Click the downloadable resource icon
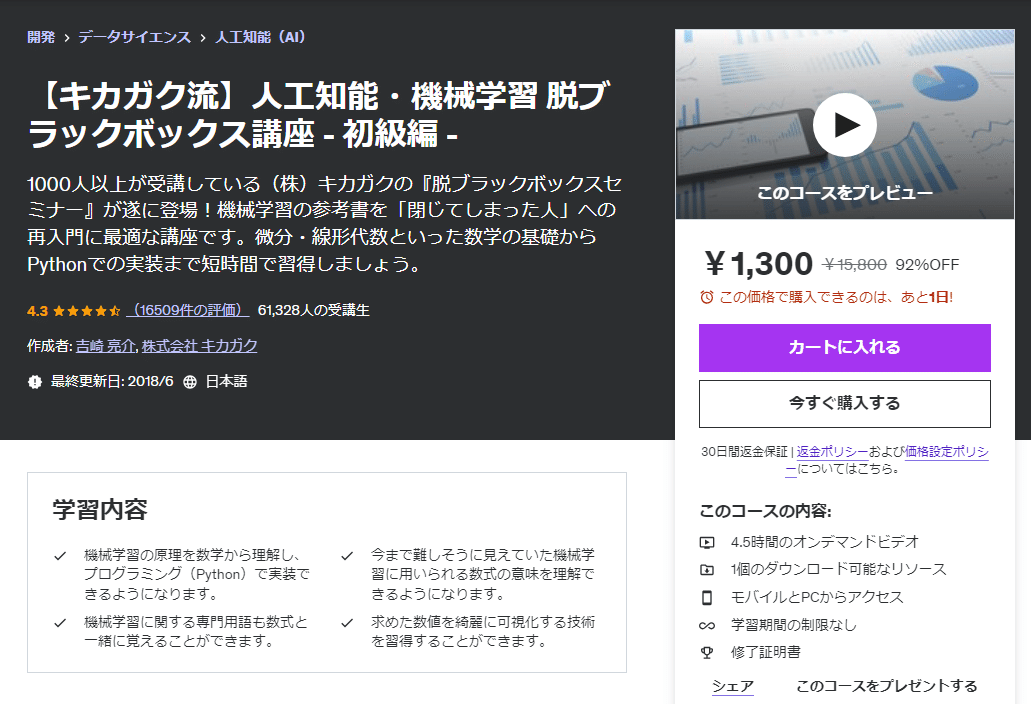This screenshot has width=1031, height=704. tap(707, 570)
